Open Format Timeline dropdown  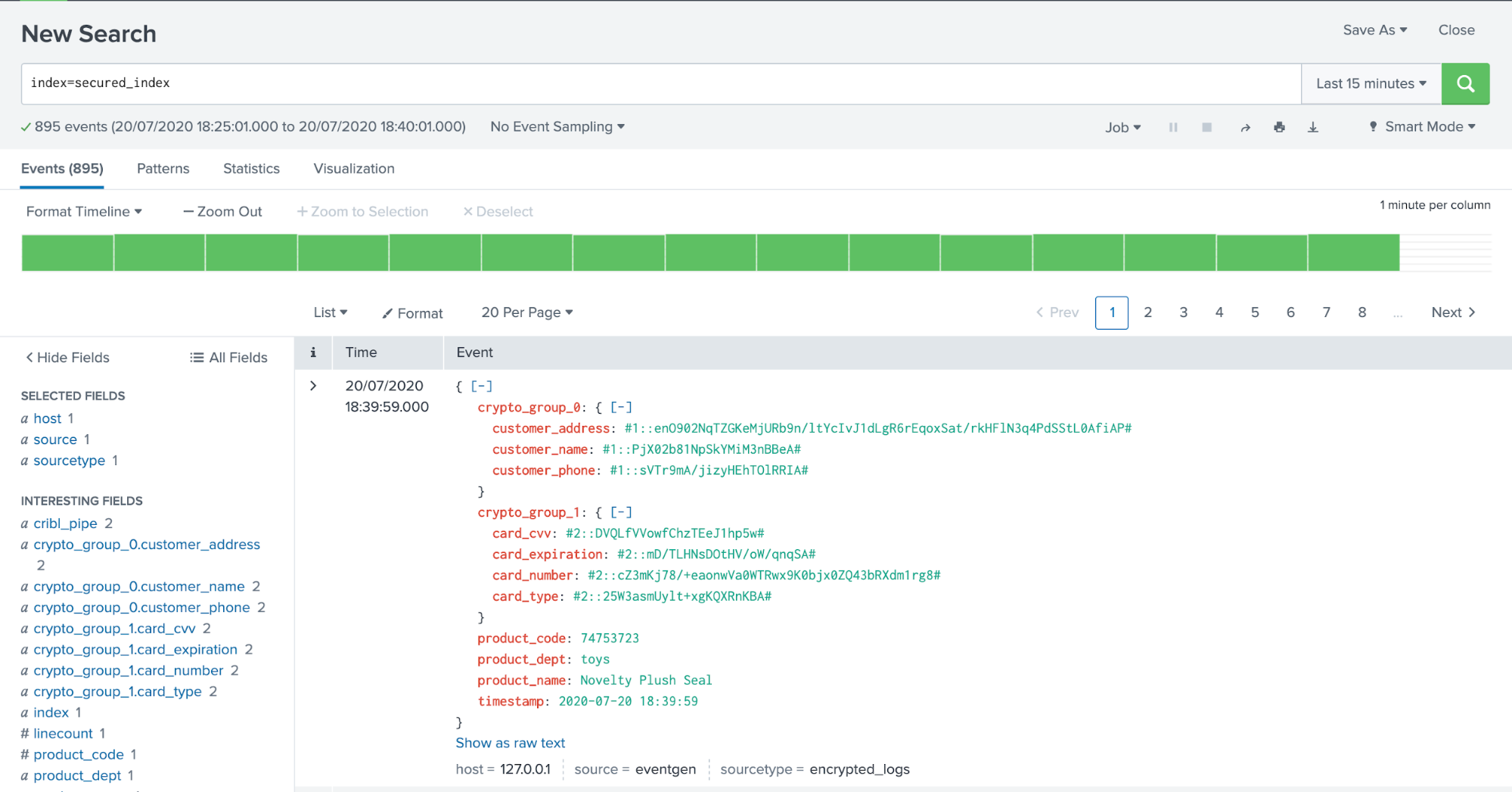pyautogui.click(x=84, y=212)
